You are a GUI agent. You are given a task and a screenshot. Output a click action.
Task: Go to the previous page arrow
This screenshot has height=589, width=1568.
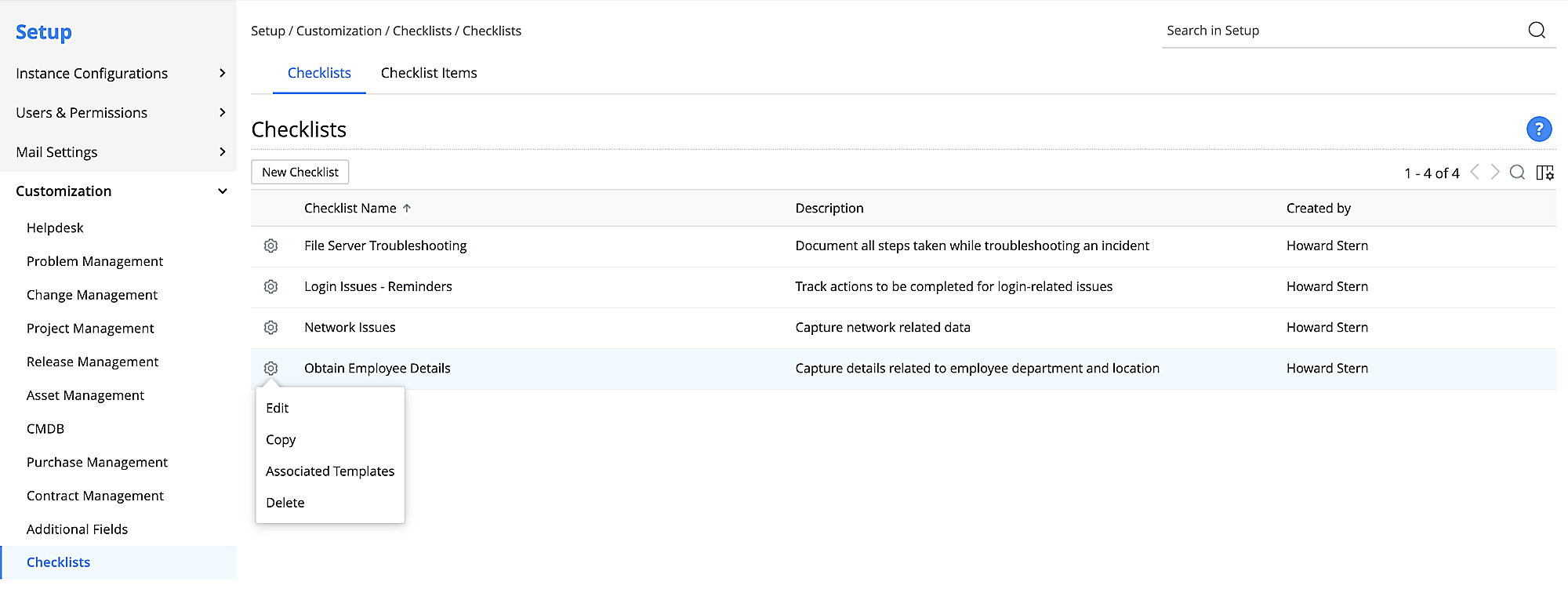pyautogui.click(x=1475, y=173)
